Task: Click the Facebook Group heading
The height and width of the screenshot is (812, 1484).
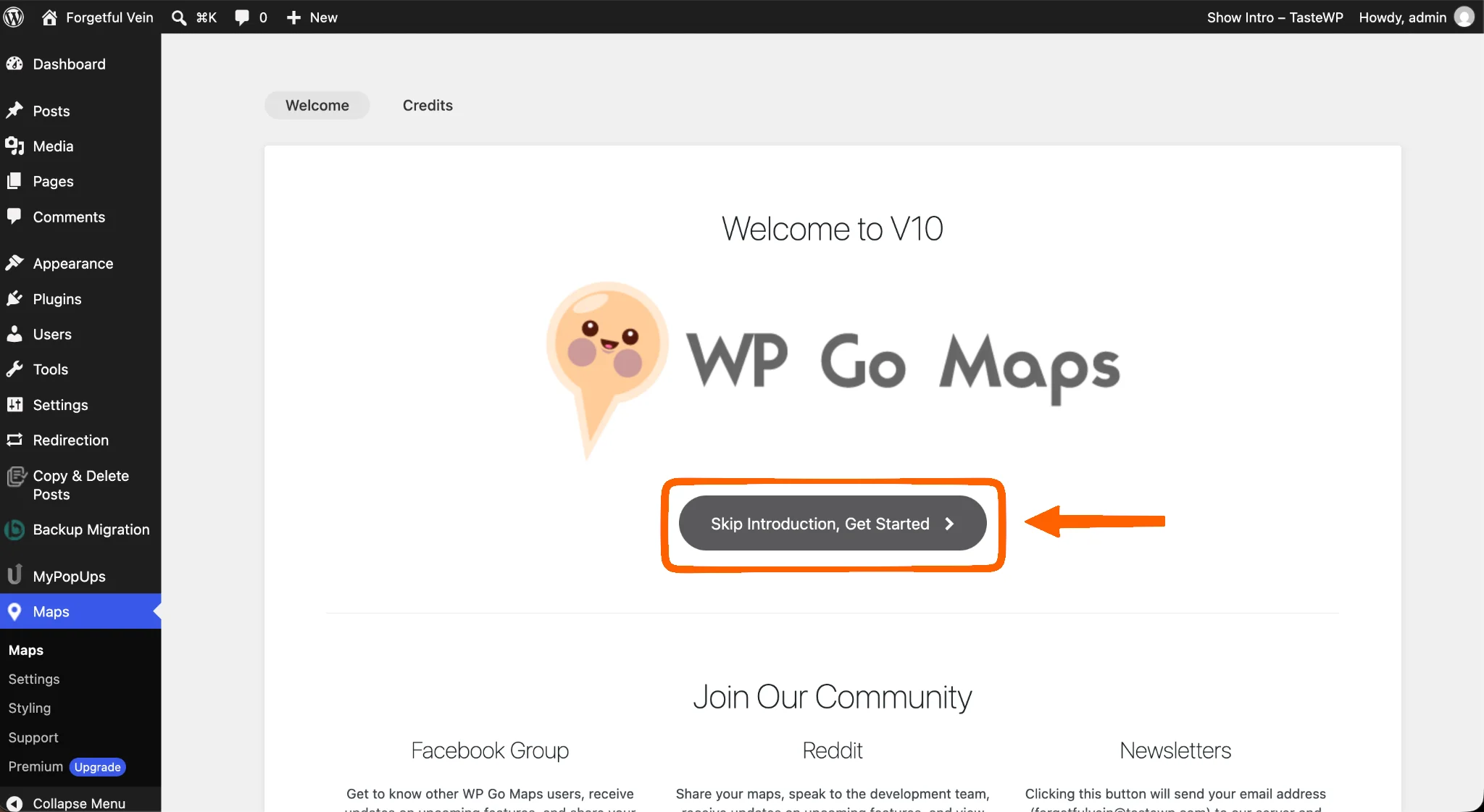Action: [490, 750]
